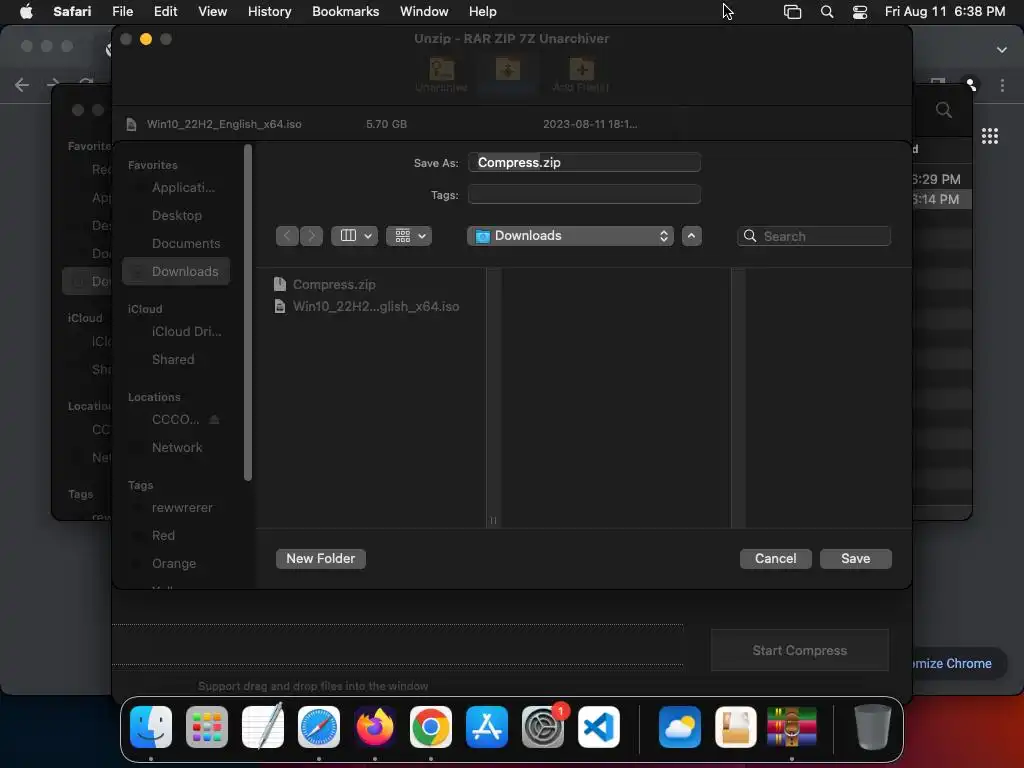Click the Finder window search icon
This screenshot has width=1024, height=768.
point(944,110)
